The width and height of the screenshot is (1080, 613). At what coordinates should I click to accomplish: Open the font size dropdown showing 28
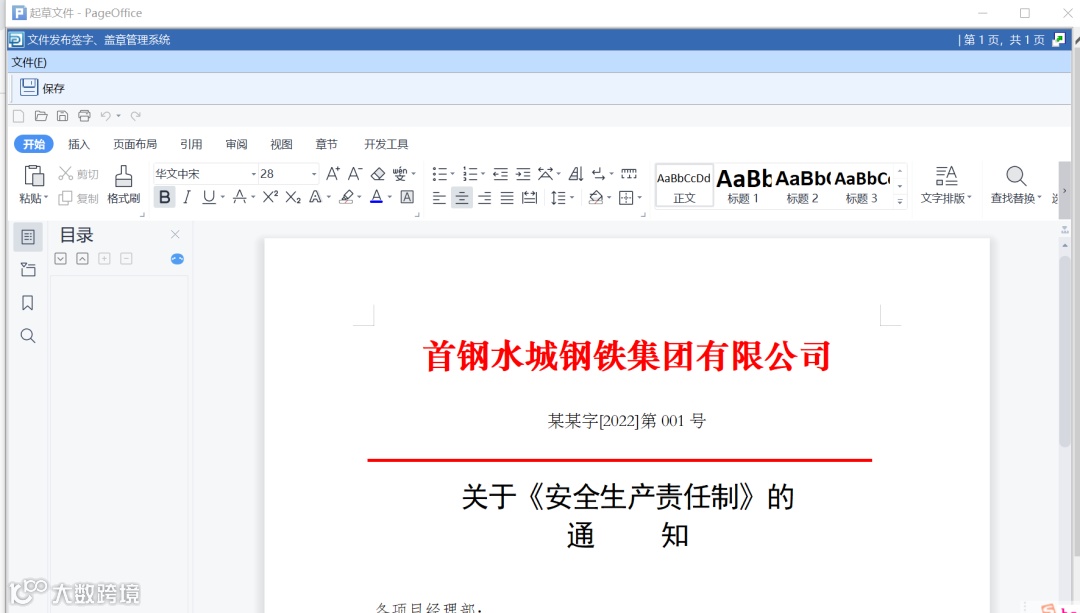click(x=314, y=174)
